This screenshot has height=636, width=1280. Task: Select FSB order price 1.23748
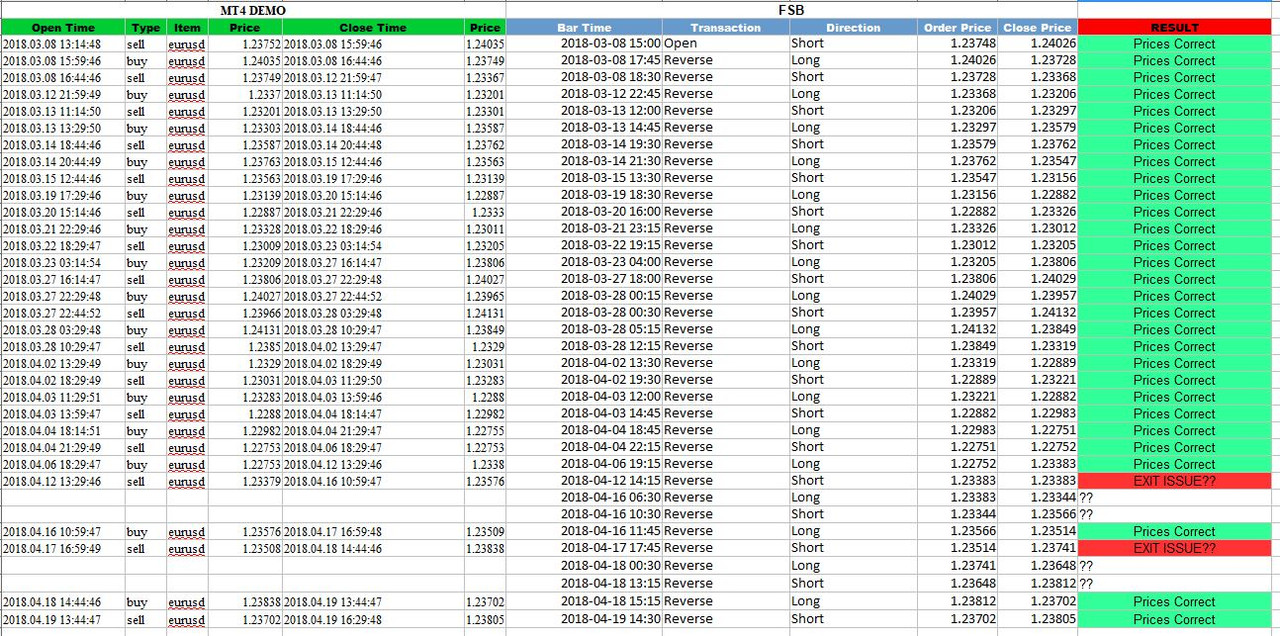(973, 44)
